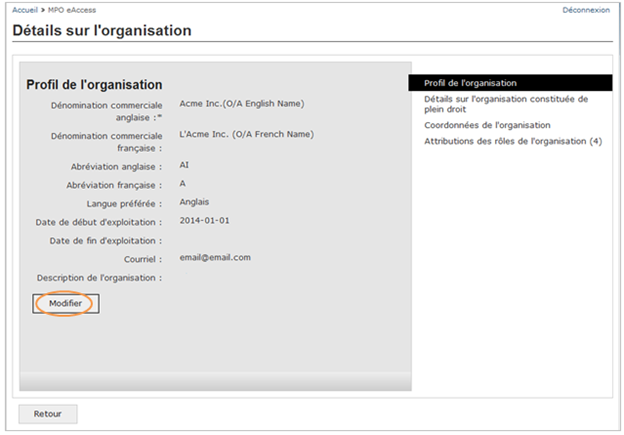The height and width of the screenshot is (435, 624).
Task: Click the Modifier button
Action: (x=66, y=304)
